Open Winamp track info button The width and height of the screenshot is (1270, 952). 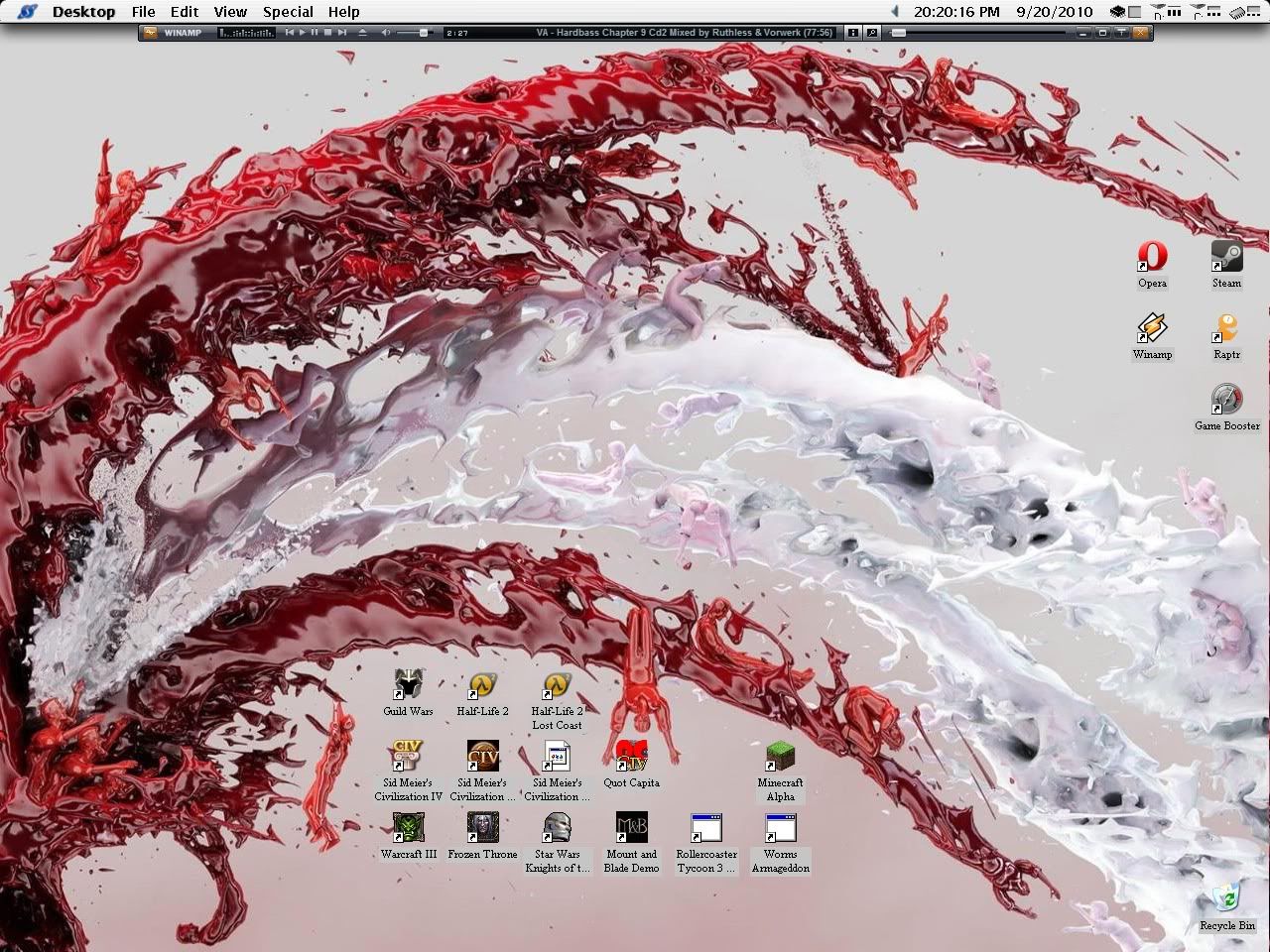(853, 33)
